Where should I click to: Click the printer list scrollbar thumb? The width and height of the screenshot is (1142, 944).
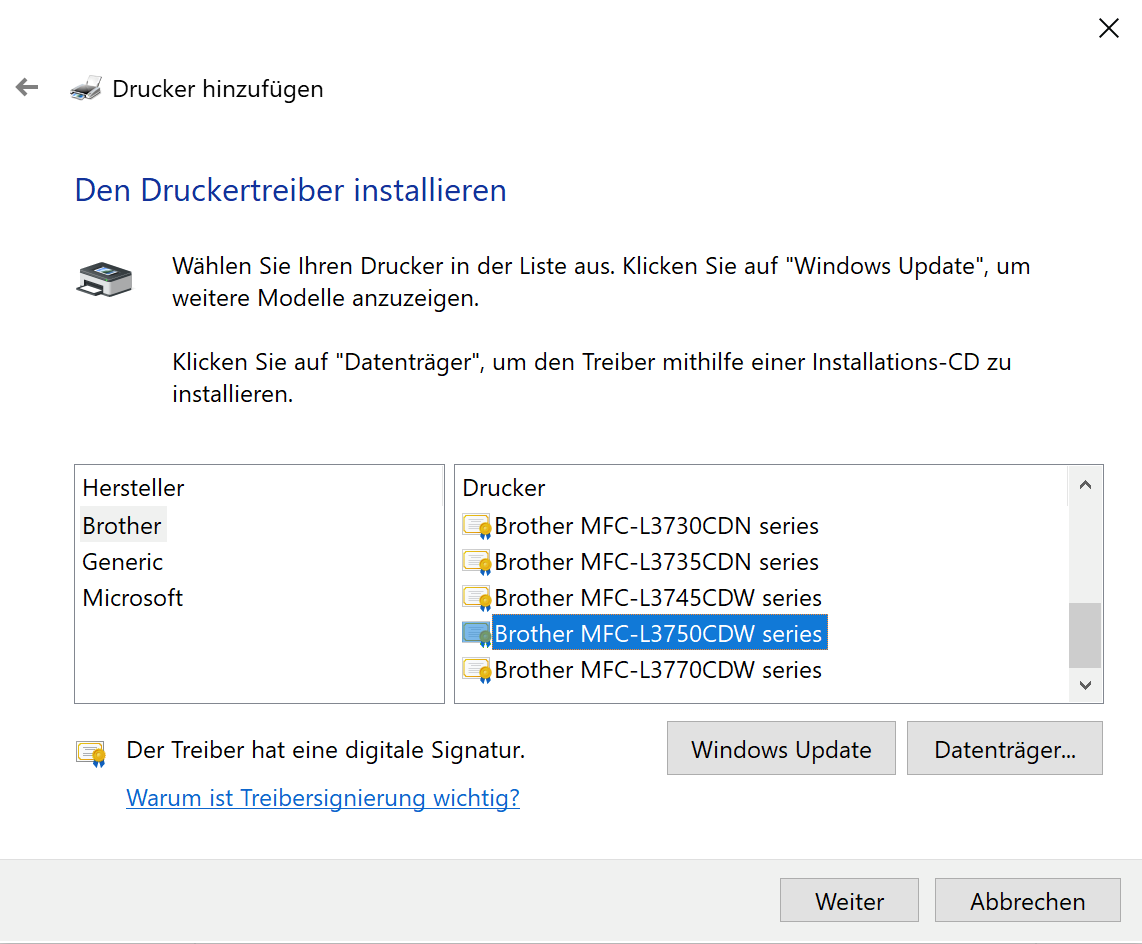(x=1085, y=635)
